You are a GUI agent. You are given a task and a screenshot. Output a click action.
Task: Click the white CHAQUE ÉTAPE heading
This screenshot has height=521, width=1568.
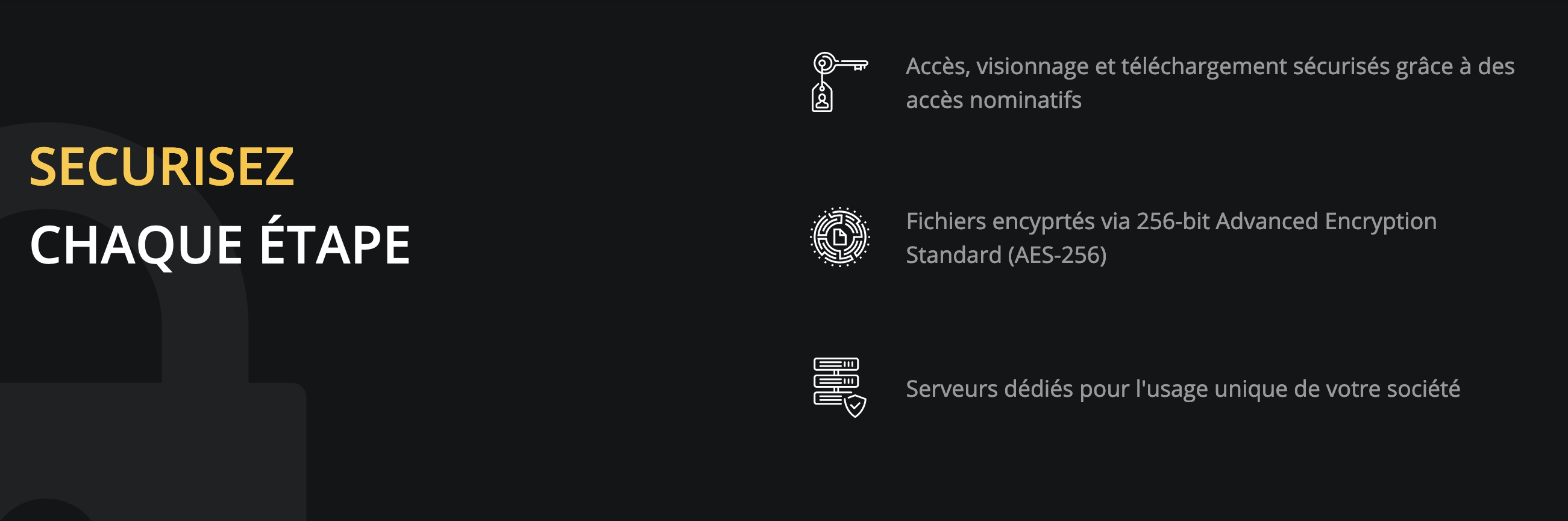click(x=220, y=245)
